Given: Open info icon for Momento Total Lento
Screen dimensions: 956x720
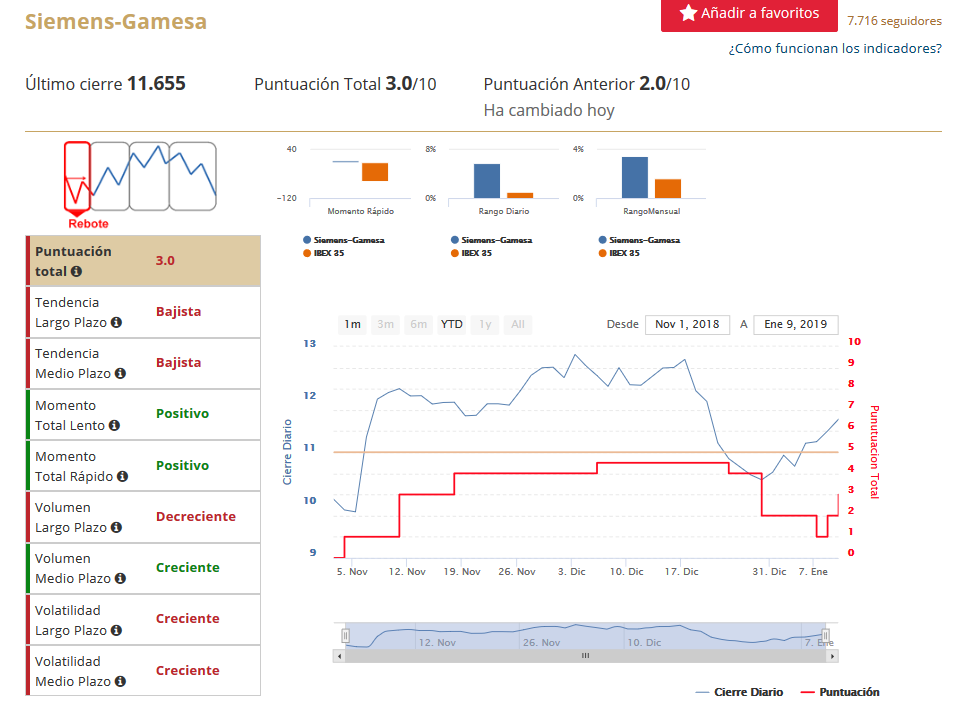Looking at the screenshot, I should tap(114, 426).
